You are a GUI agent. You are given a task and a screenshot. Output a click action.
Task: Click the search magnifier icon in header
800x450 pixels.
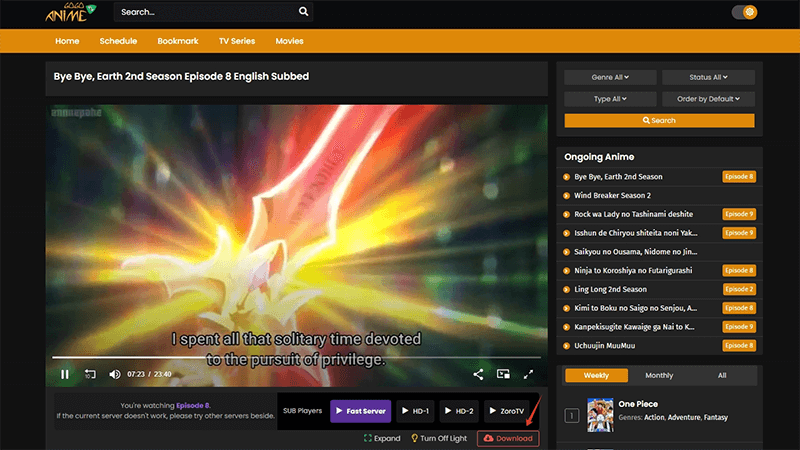point(303,11)
